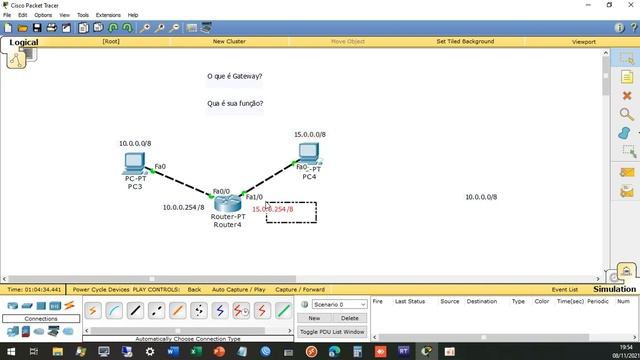Select the Inspect magnifier tool
Screen dimensions: 640x360
(626, 114)
